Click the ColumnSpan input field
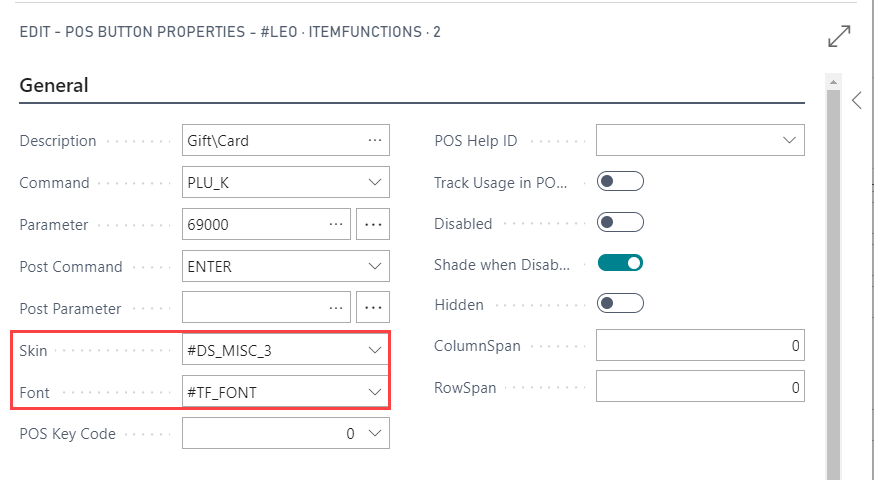 click(700, 346)
